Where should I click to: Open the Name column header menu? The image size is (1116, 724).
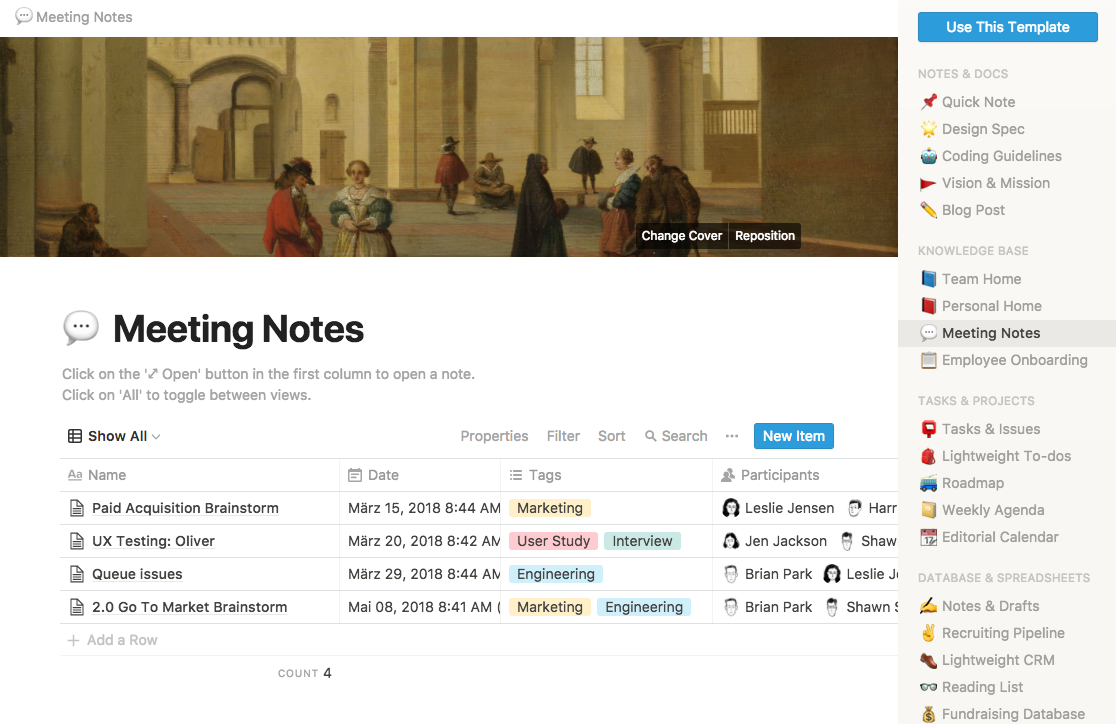click(199, 475)
